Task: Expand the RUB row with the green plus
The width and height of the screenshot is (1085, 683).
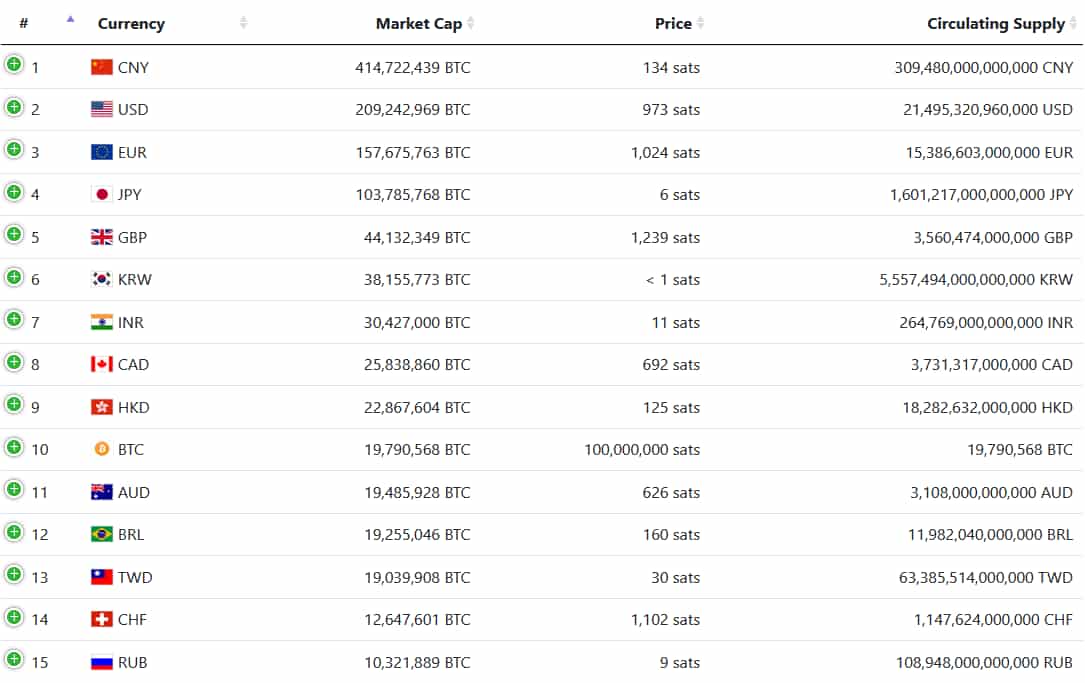Action: (14, 658)
